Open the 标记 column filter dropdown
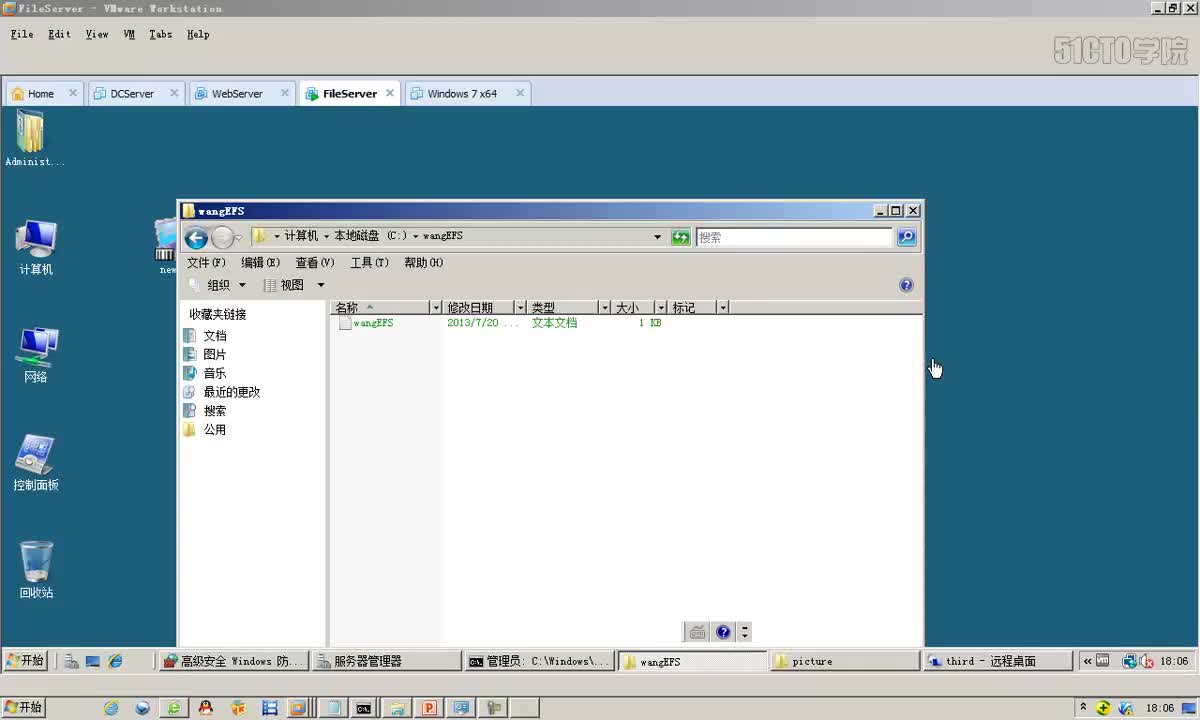Image resolution: width=1200 pixels, height=720 pixels. [x=723, y=307]
